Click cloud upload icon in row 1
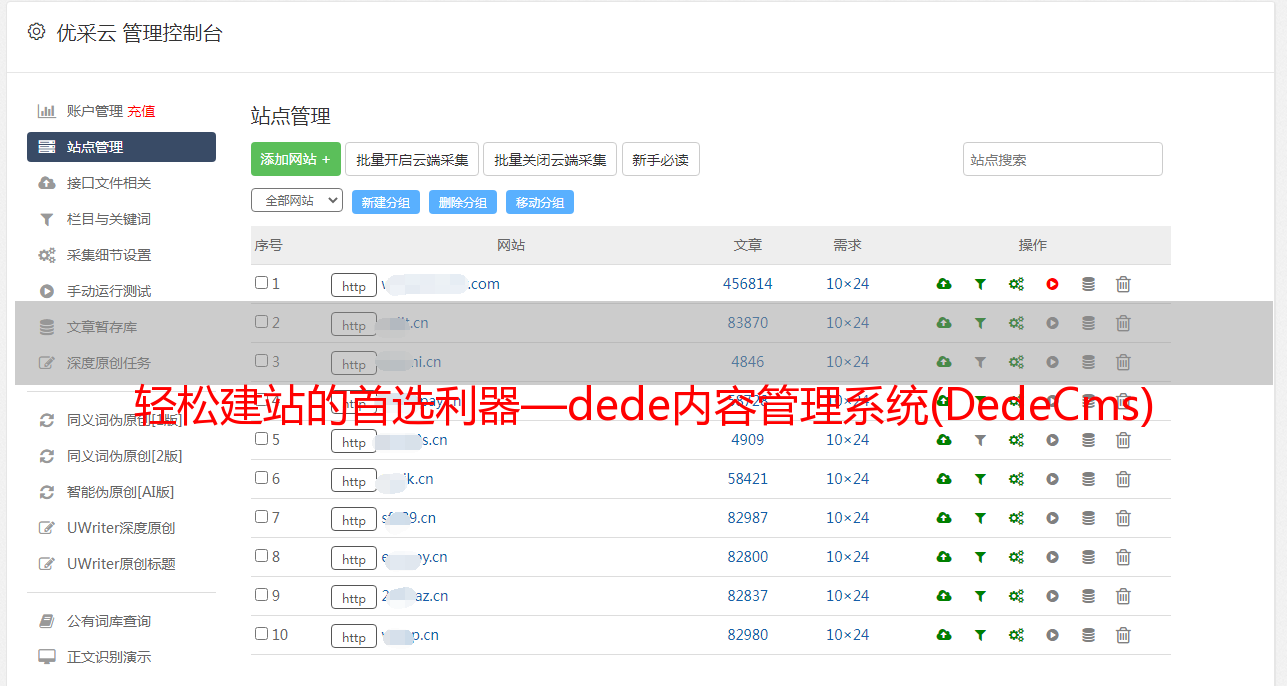1287x686 pixels. 944,284
